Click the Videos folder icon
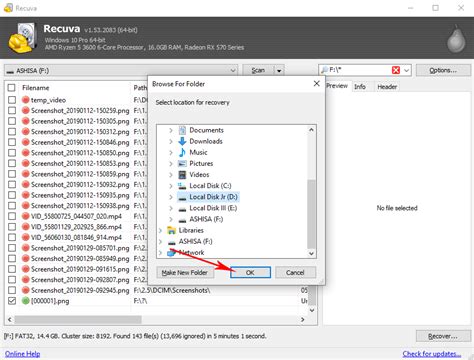The width and height of the screenshot is (474, 360). pyautogui.click(x=182, y=175)
